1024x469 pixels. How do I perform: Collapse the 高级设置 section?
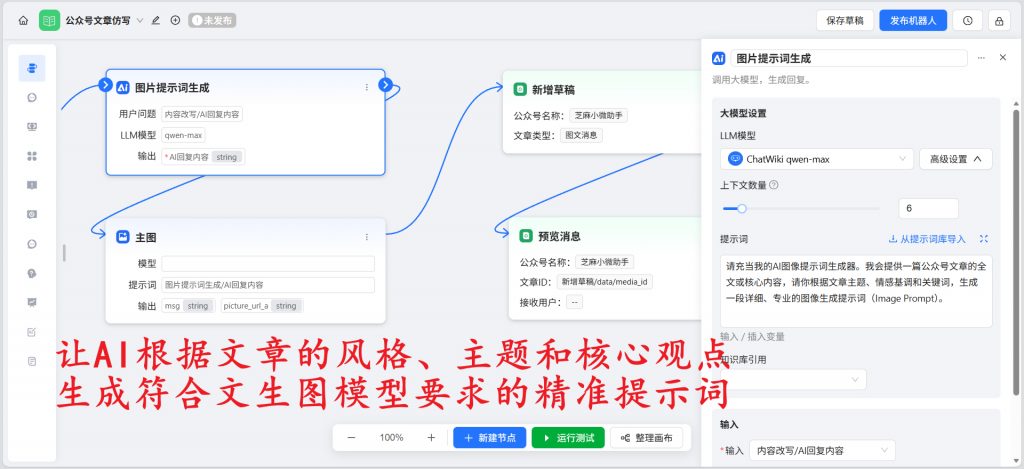tap(955, 159)
